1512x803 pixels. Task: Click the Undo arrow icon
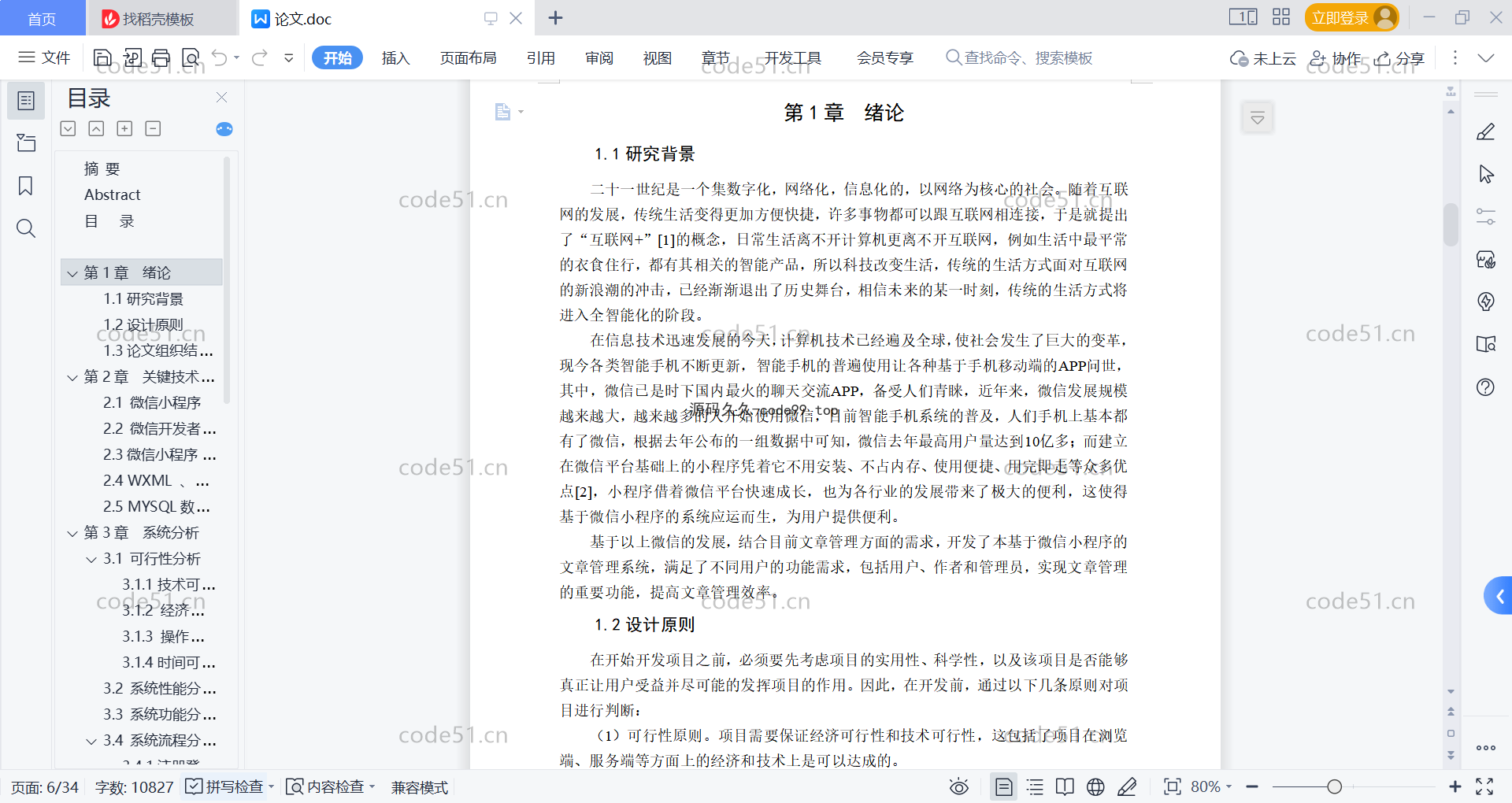pyautogui.click(x=220, y=57)
